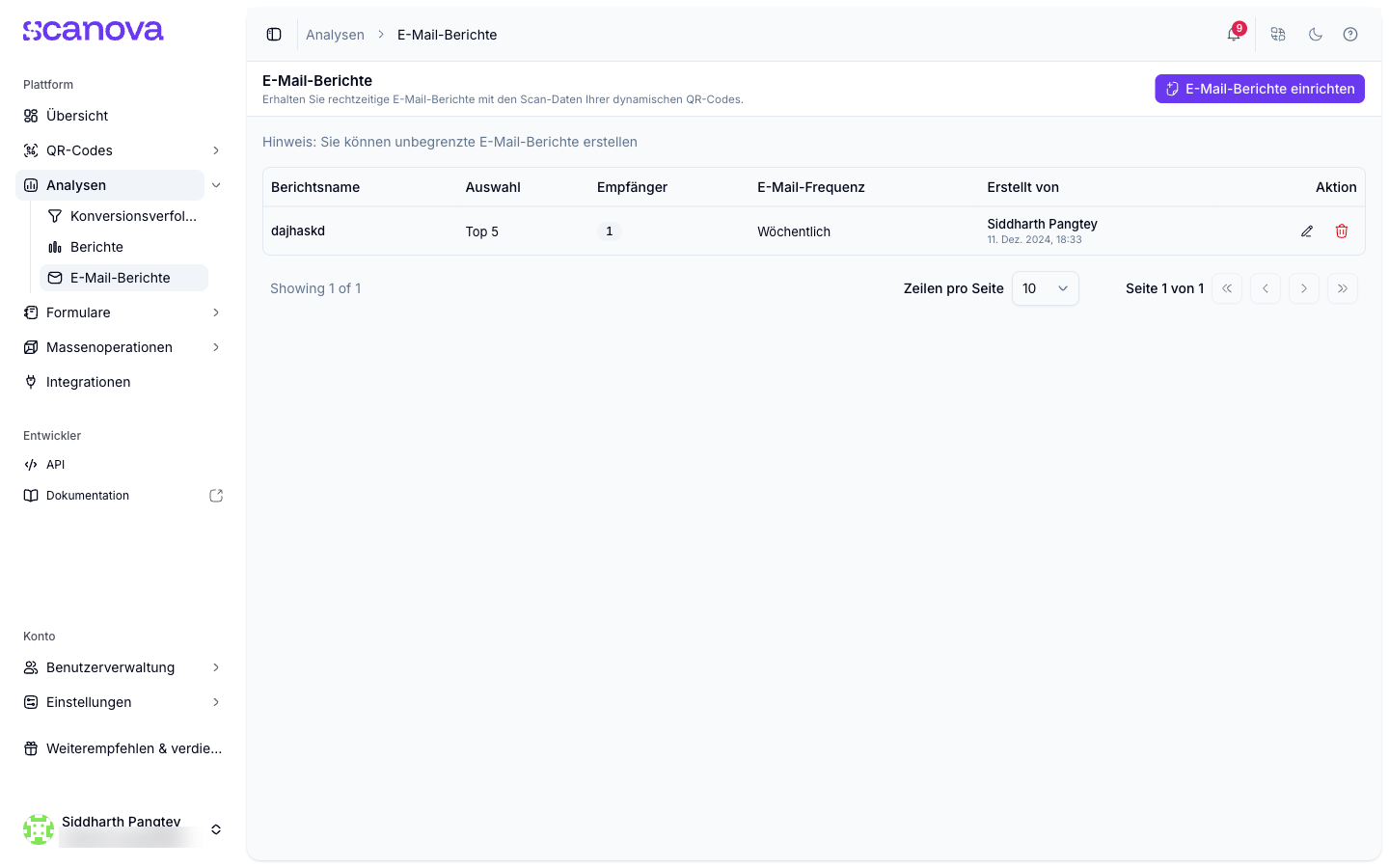Go to the next page
Image resolution: width=1389 pixels, height=868 pixels.
coord(1304,288)
